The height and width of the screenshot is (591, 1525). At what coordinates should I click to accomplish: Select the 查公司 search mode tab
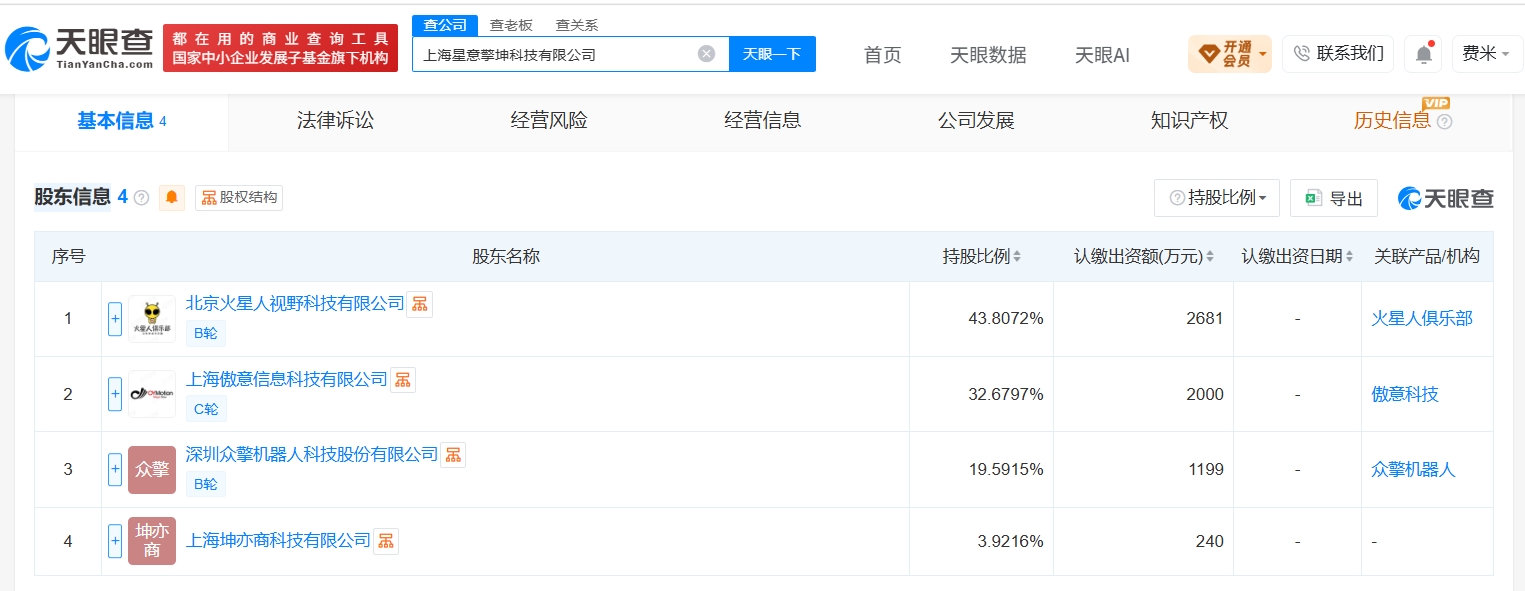coord(445,25)
